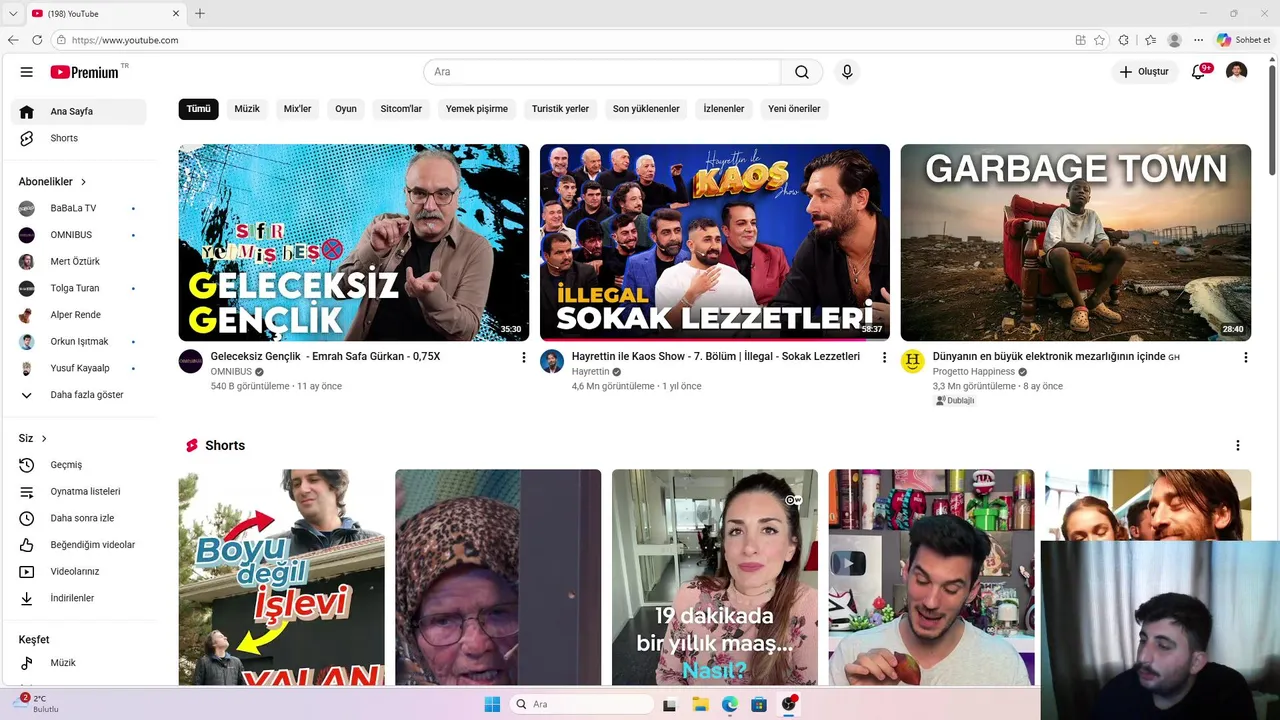Select the Müzik filter chip

247,109
